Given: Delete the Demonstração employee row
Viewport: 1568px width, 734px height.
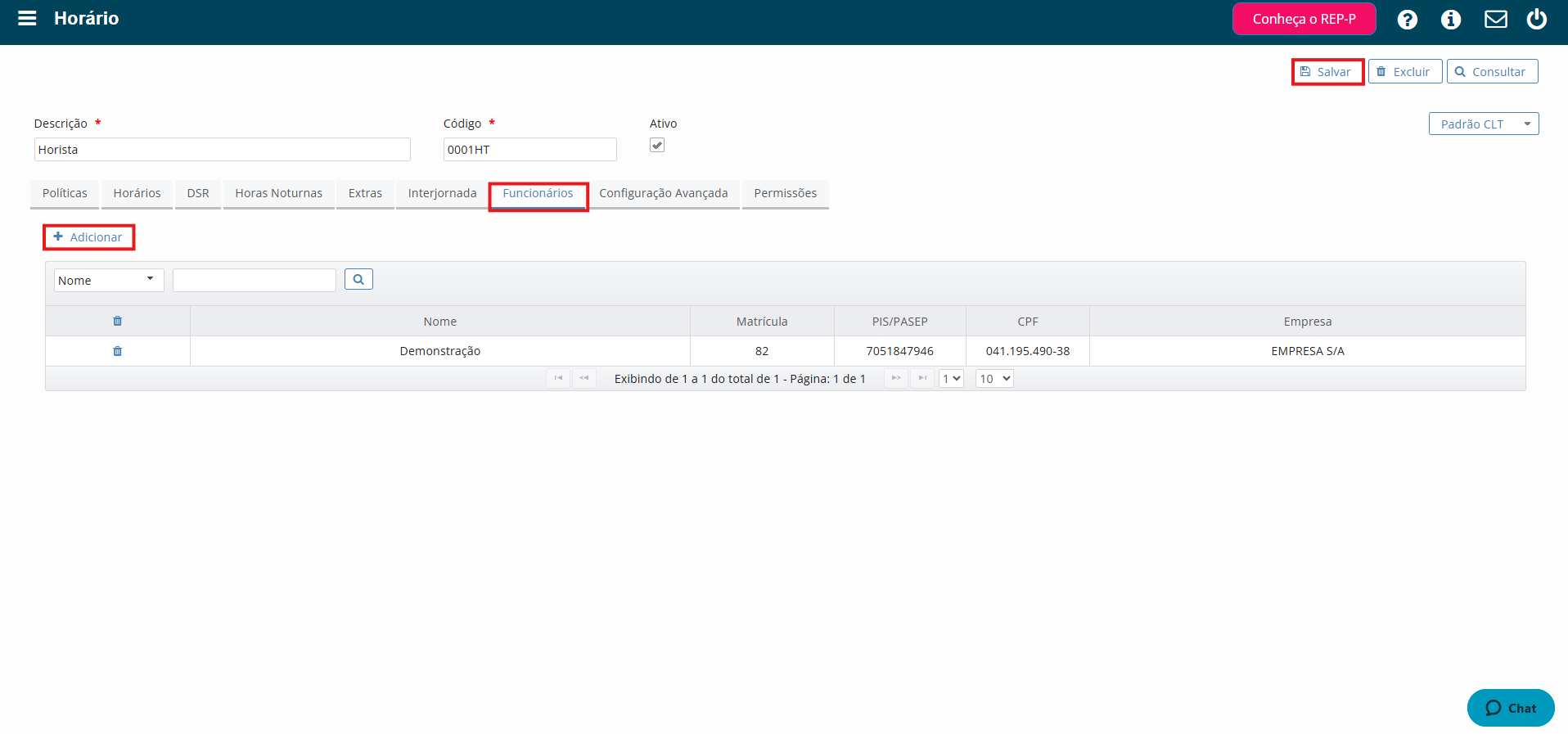Looking at the screenshot, I should tap(117, 351).
